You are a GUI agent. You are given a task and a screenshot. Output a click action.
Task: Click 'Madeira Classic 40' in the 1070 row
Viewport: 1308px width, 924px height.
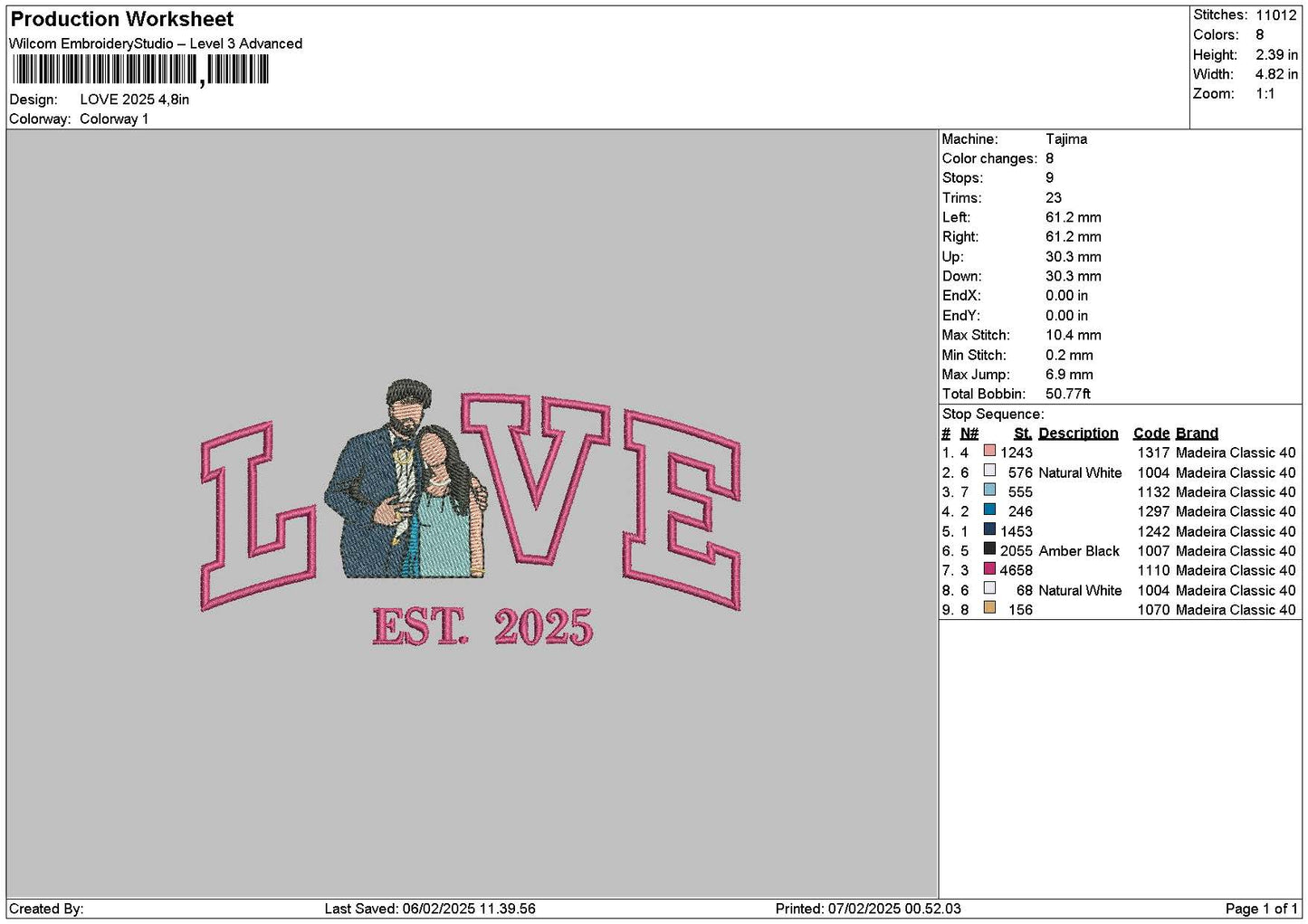pos(1236,610)
